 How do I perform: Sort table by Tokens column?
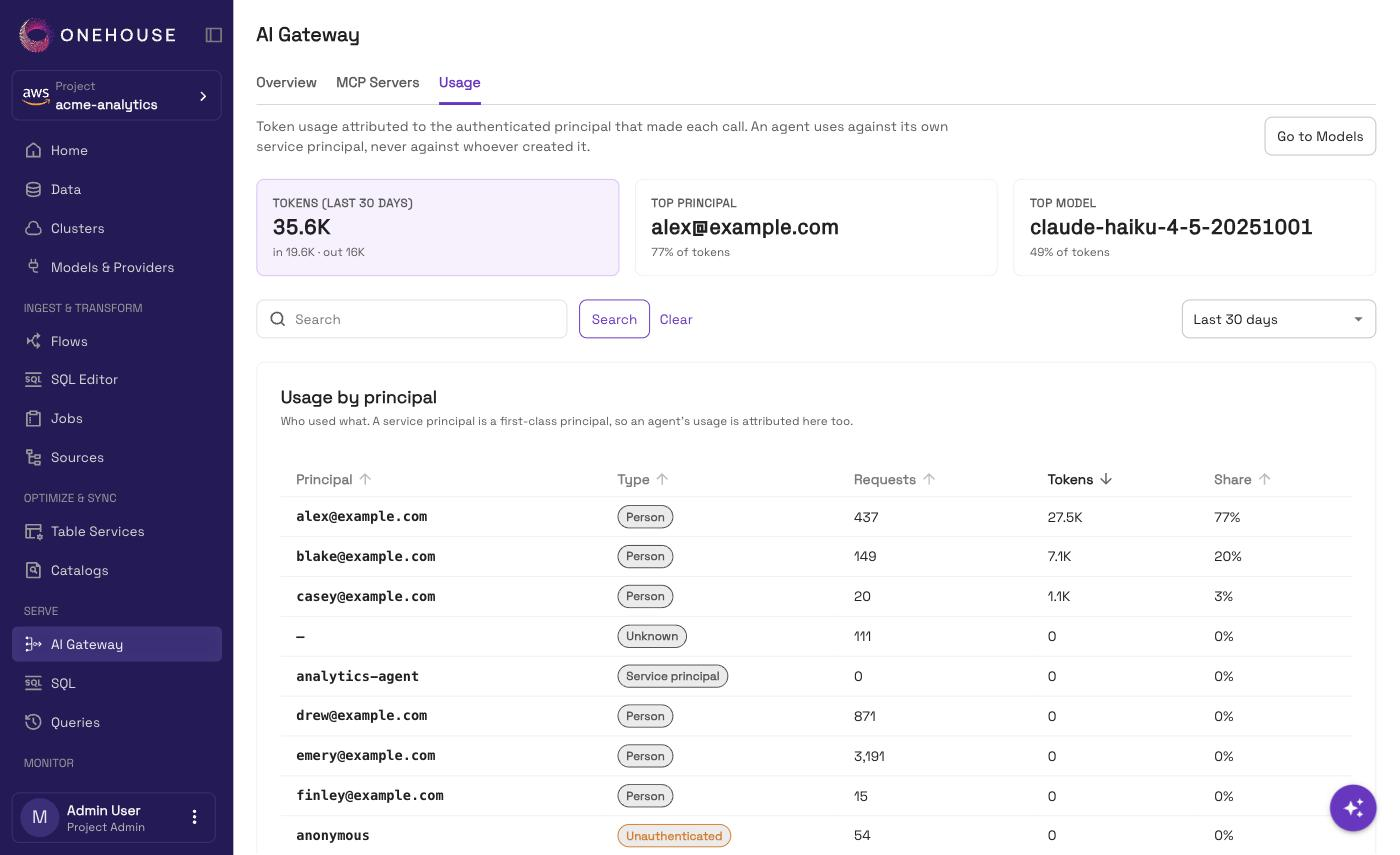(1080, 479)
